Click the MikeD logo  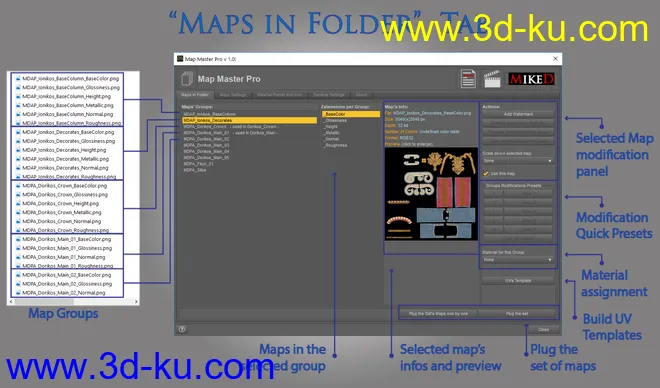[x=531, y=79]
